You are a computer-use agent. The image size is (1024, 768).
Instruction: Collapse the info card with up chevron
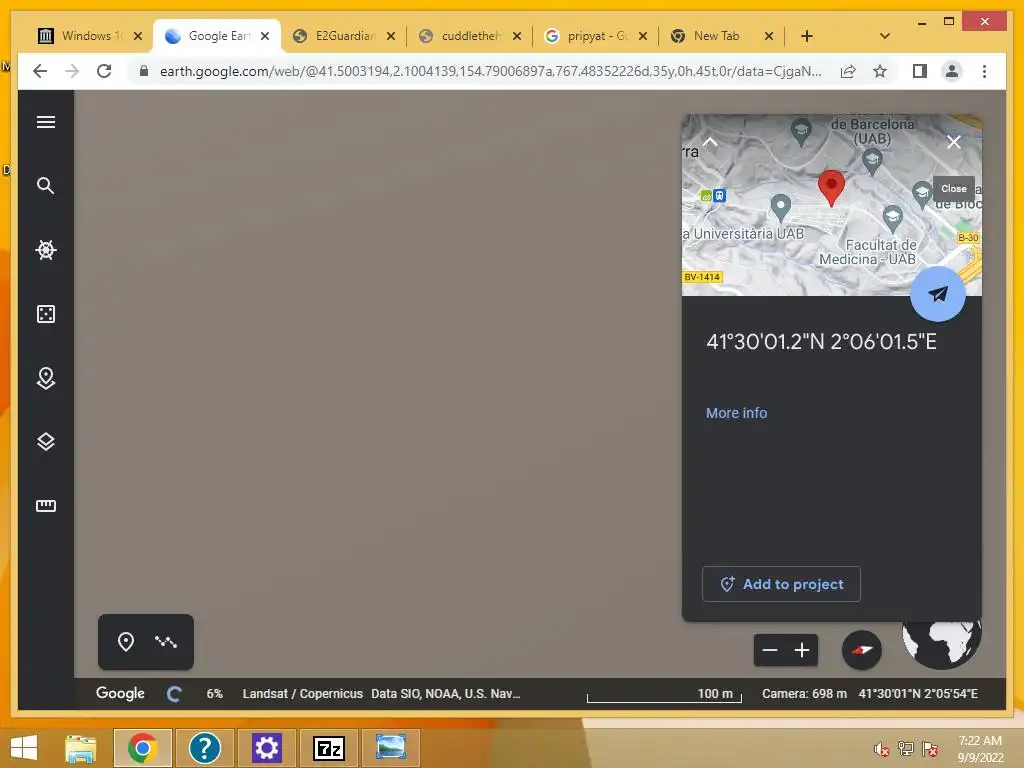point(710,142)
